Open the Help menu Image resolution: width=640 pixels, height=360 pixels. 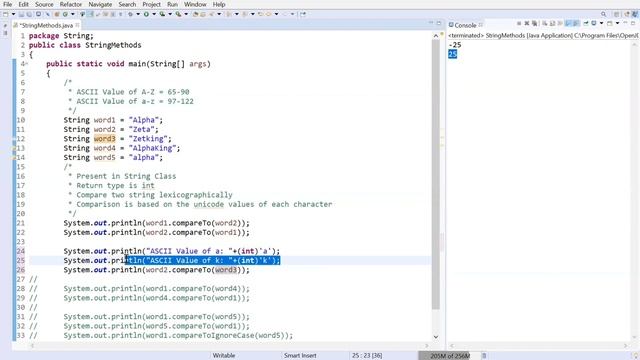tap(219, 4)
